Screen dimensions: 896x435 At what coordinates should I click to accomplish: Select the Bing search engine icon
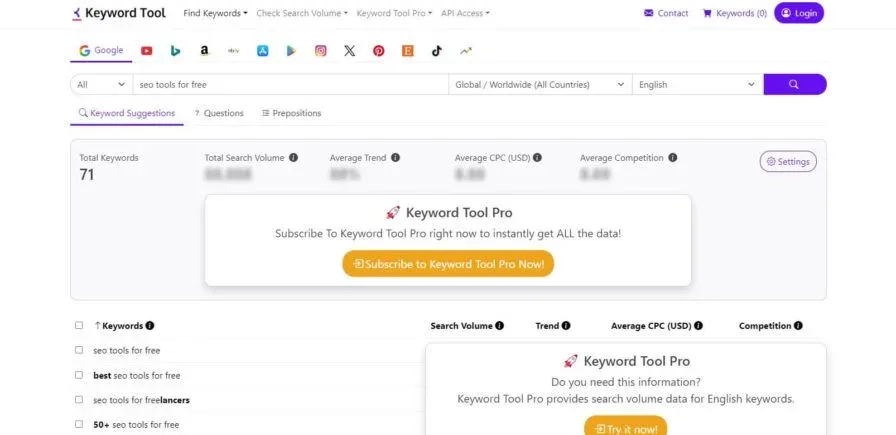click(x=175, y=51)
